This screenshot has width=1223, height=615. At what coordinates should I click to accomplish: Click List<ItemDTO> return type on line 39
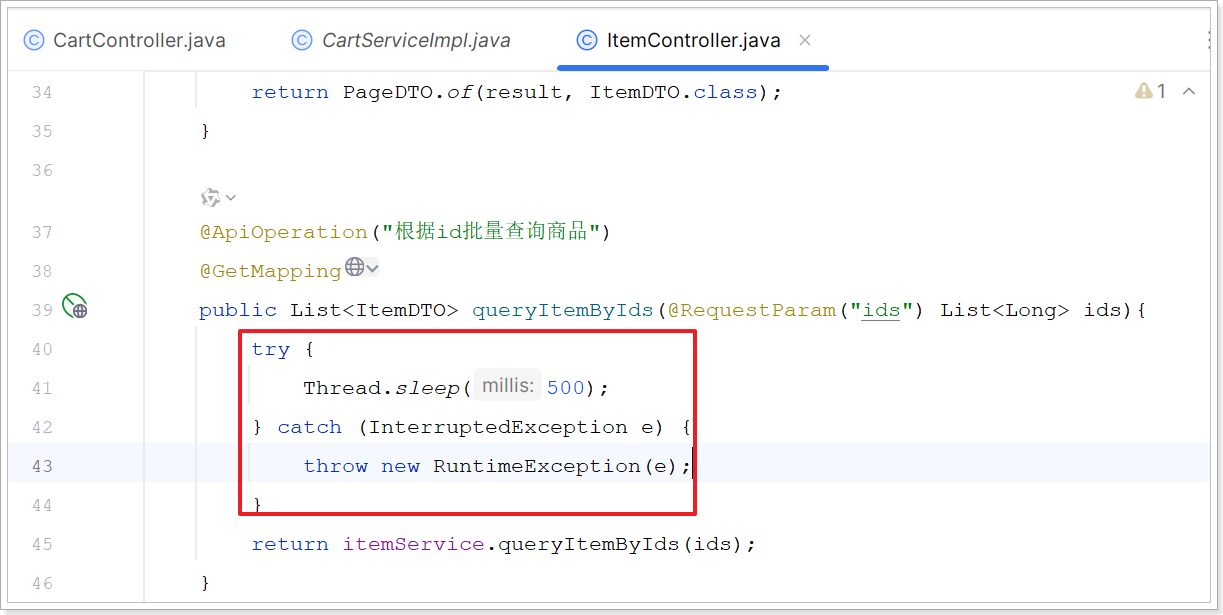tap(374, 310)
